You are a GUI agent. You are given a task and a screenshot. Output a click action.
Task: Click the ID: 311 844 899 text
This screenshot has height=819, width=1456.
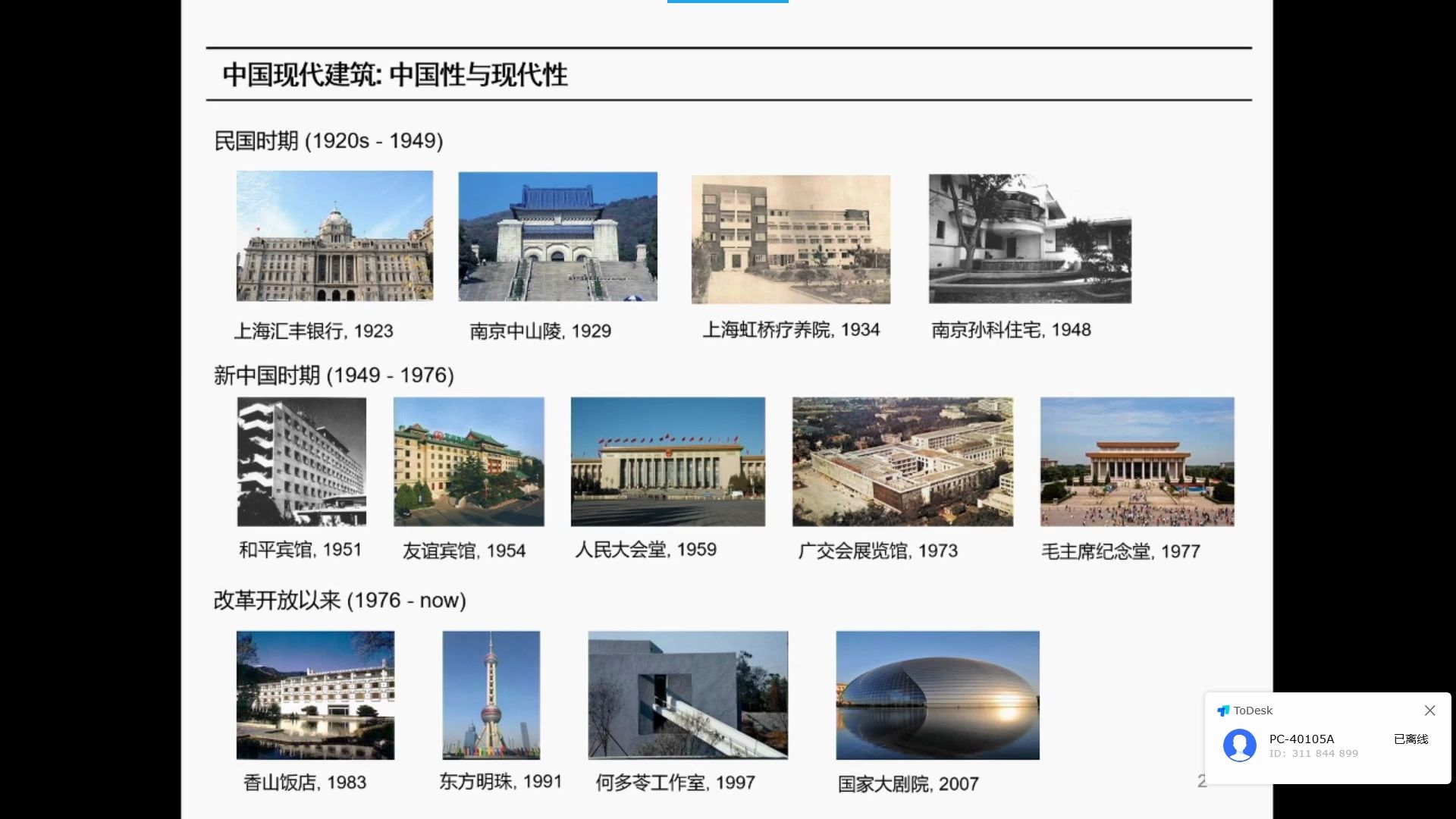pos(1313,753)
